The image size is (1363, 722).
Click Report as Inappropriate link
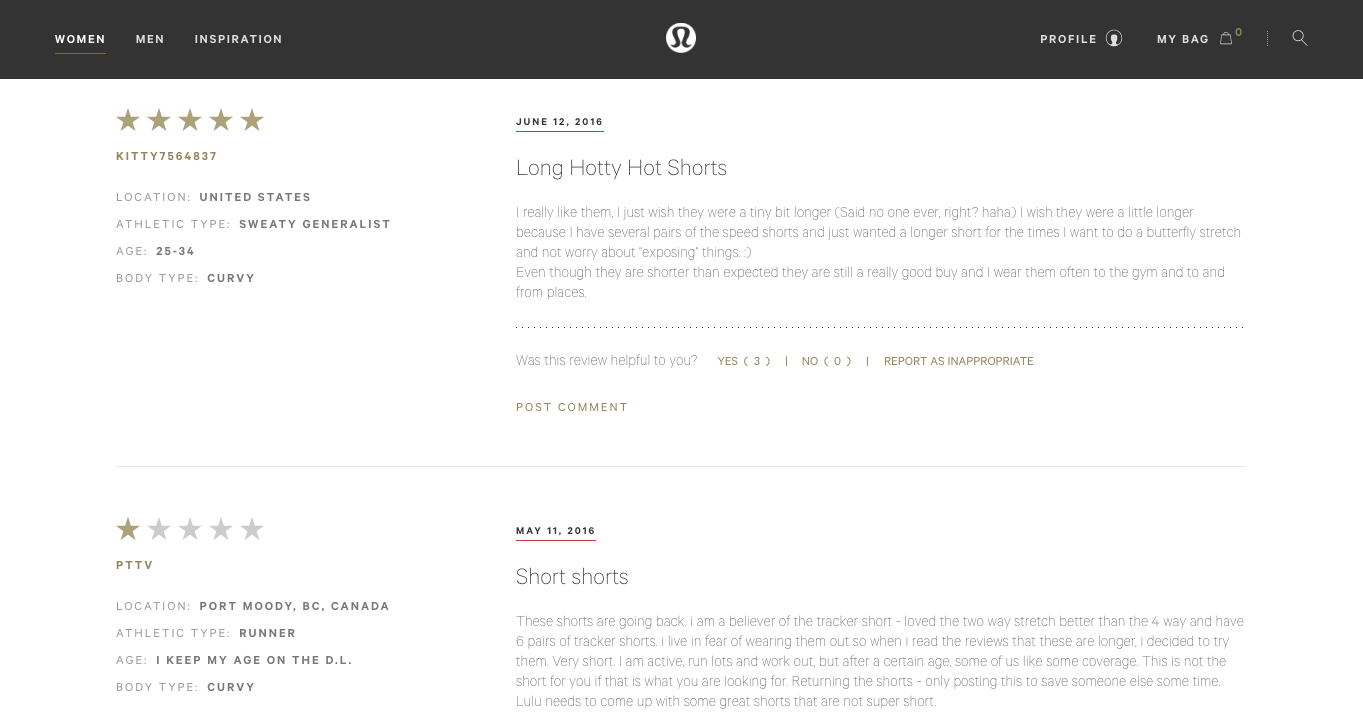(x=959, y=361)
